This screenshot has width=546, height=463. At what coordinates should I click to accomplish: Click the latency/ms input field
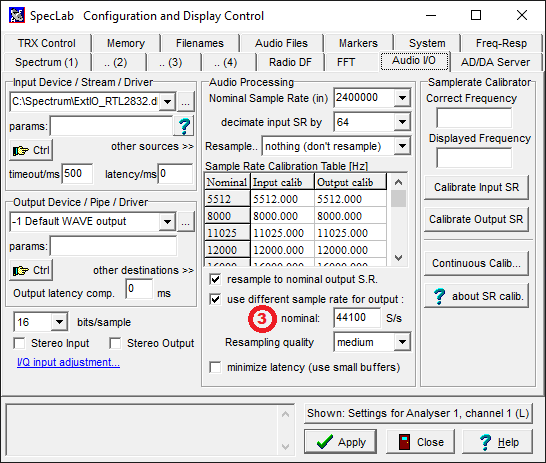176,174
